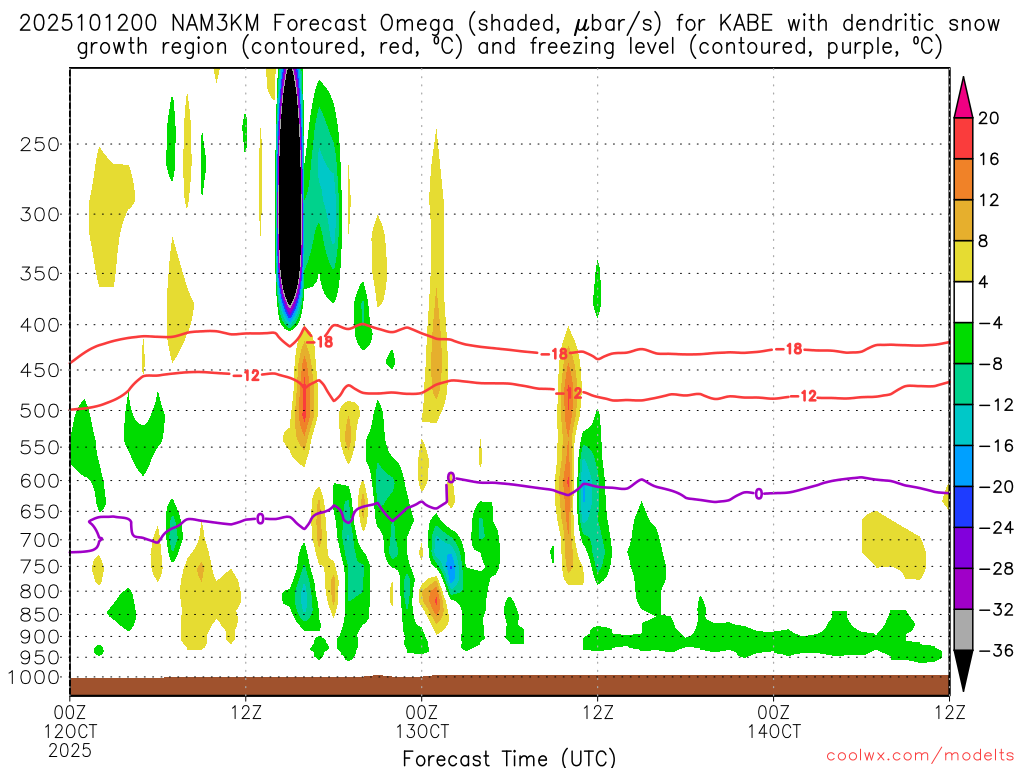Viewport: 1024px width, 768px height.
Task: Click the bright green -8 to -4 colorbar swatch
Action: 963,343
